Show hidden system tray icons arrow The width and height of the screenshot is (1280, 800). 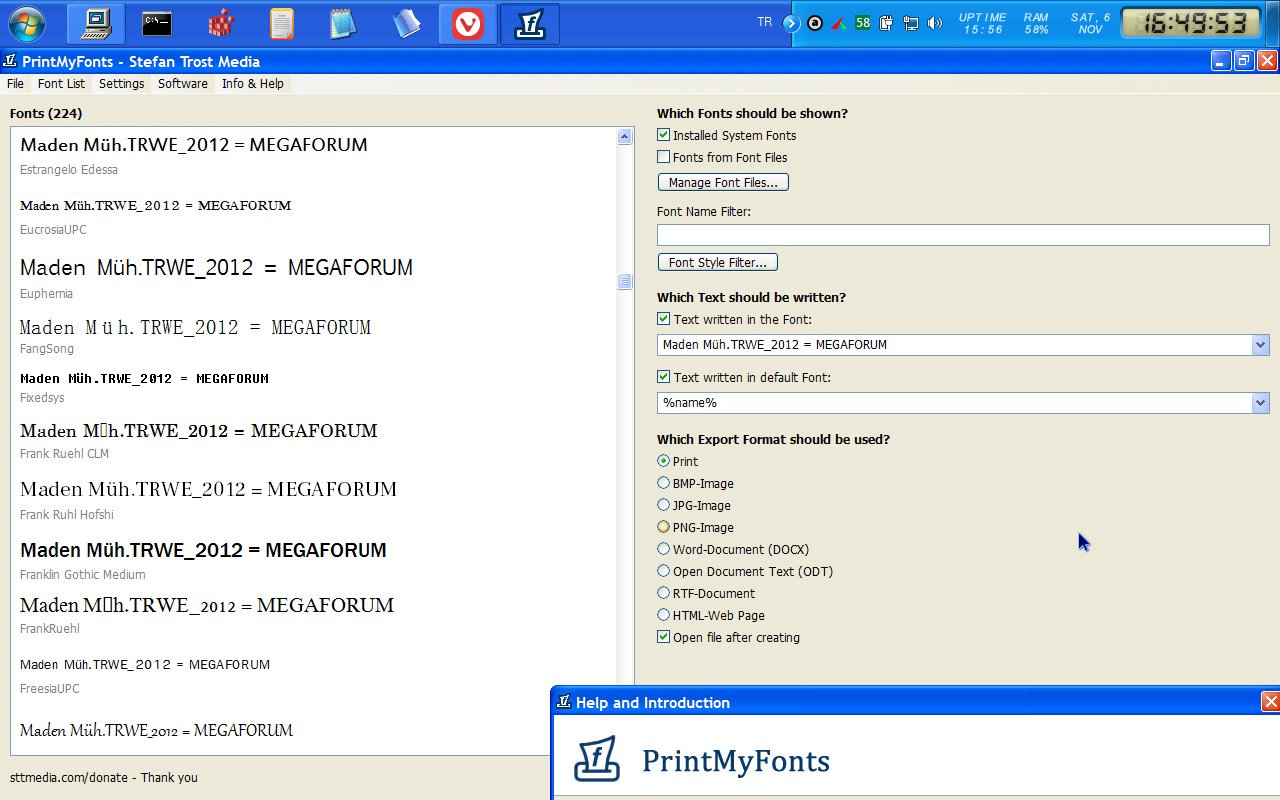point(792,23)
